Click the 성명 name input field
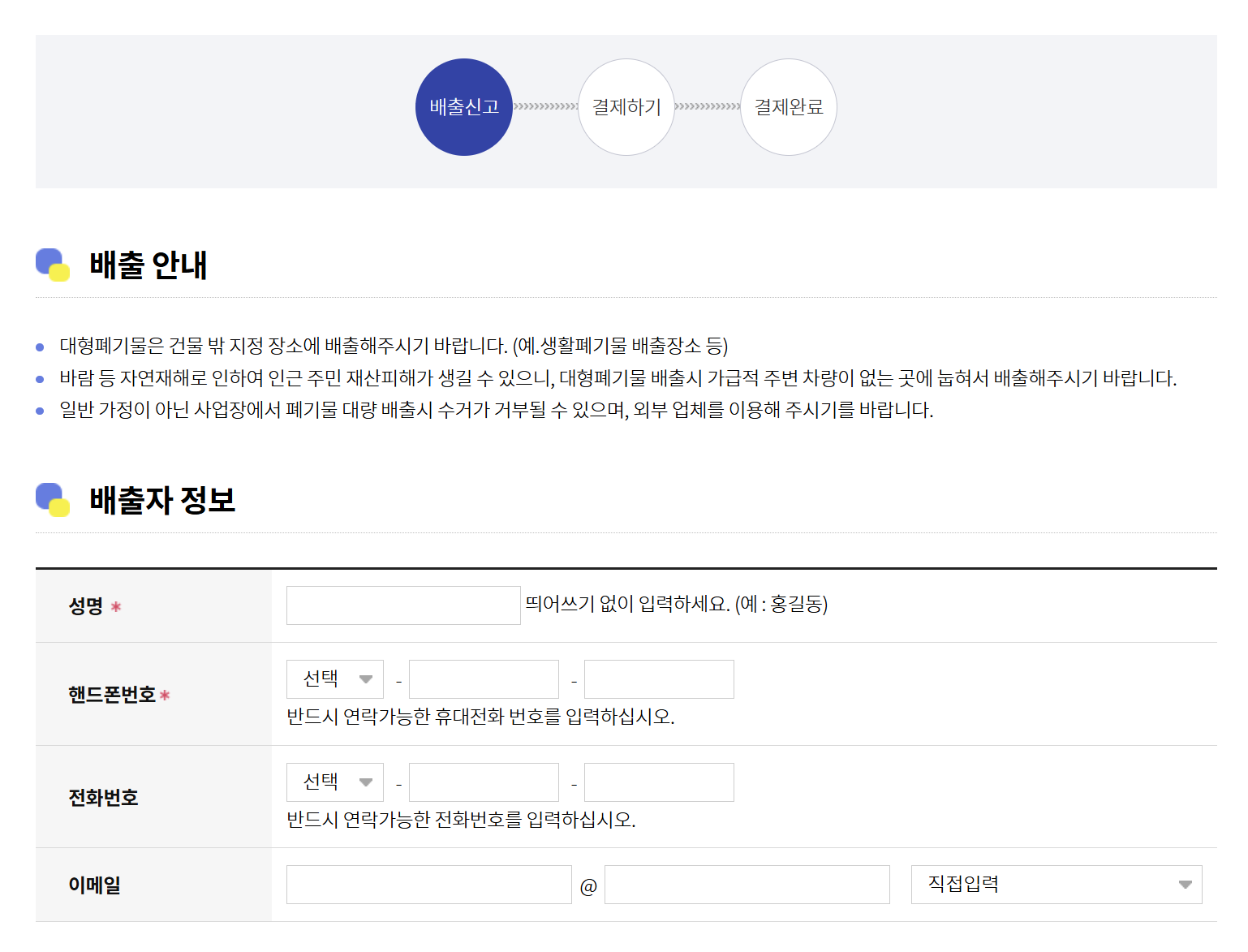The height and width of the screenshot is (952, 1248). point(402,605)
